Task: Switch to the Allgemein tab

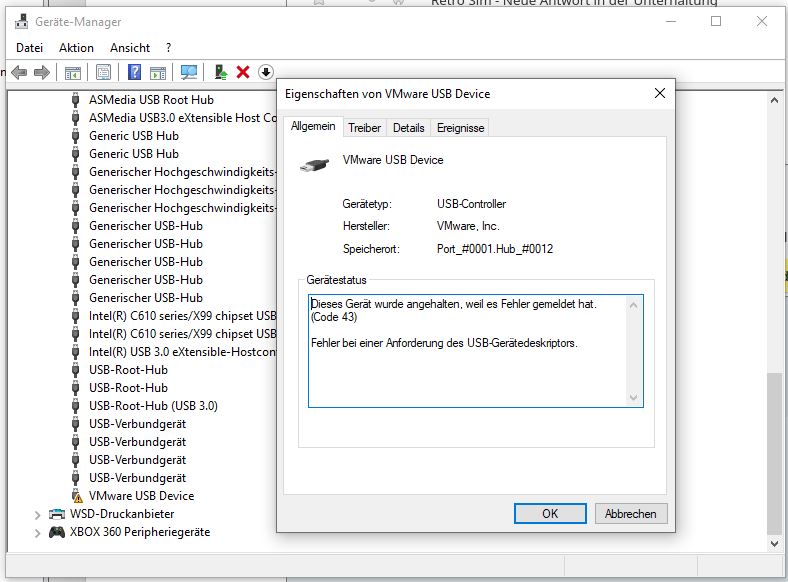Action: tap(313, 126)
